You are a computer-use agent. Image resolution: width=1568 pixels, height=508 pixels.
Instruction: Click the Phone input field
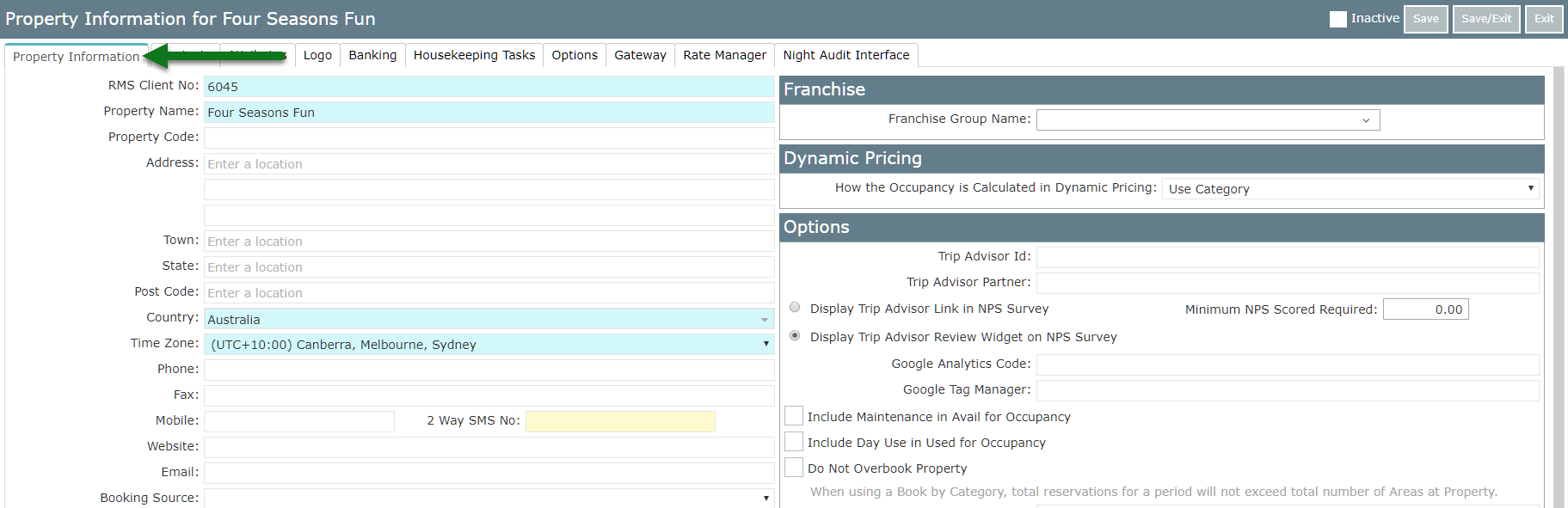pyautogui.click(x=489, y=370)
